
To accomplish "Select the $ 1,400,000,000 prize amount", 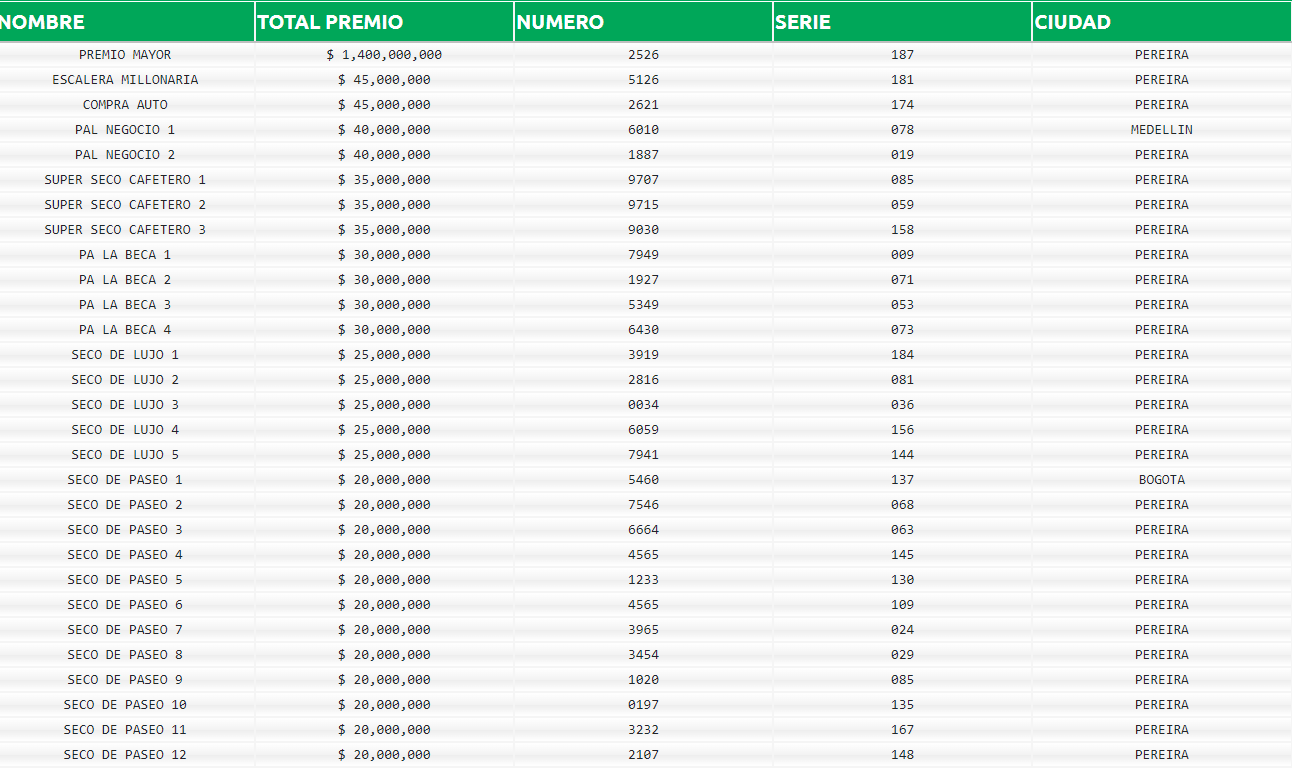I will coord(384,55).
